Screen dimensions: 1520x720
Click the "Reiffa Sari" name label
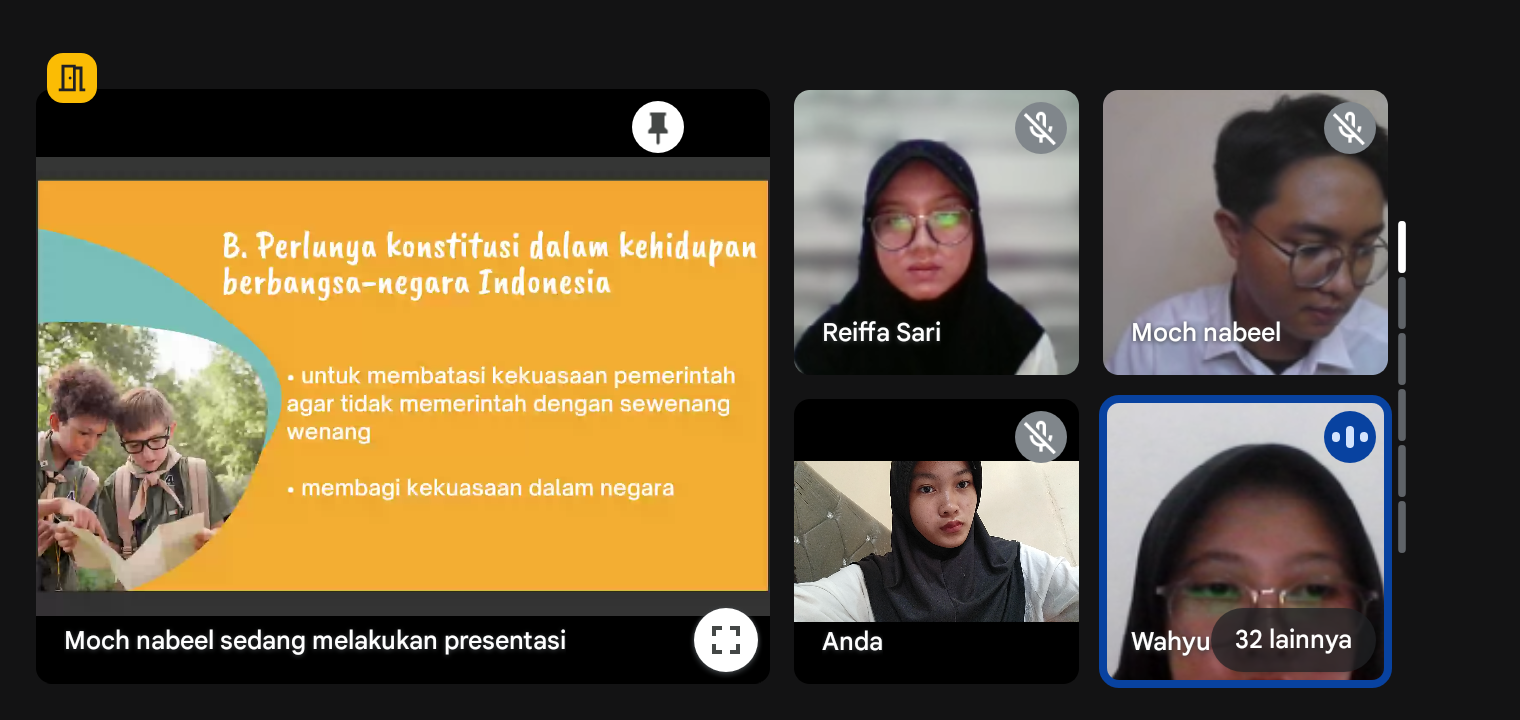tap(881, 333)
